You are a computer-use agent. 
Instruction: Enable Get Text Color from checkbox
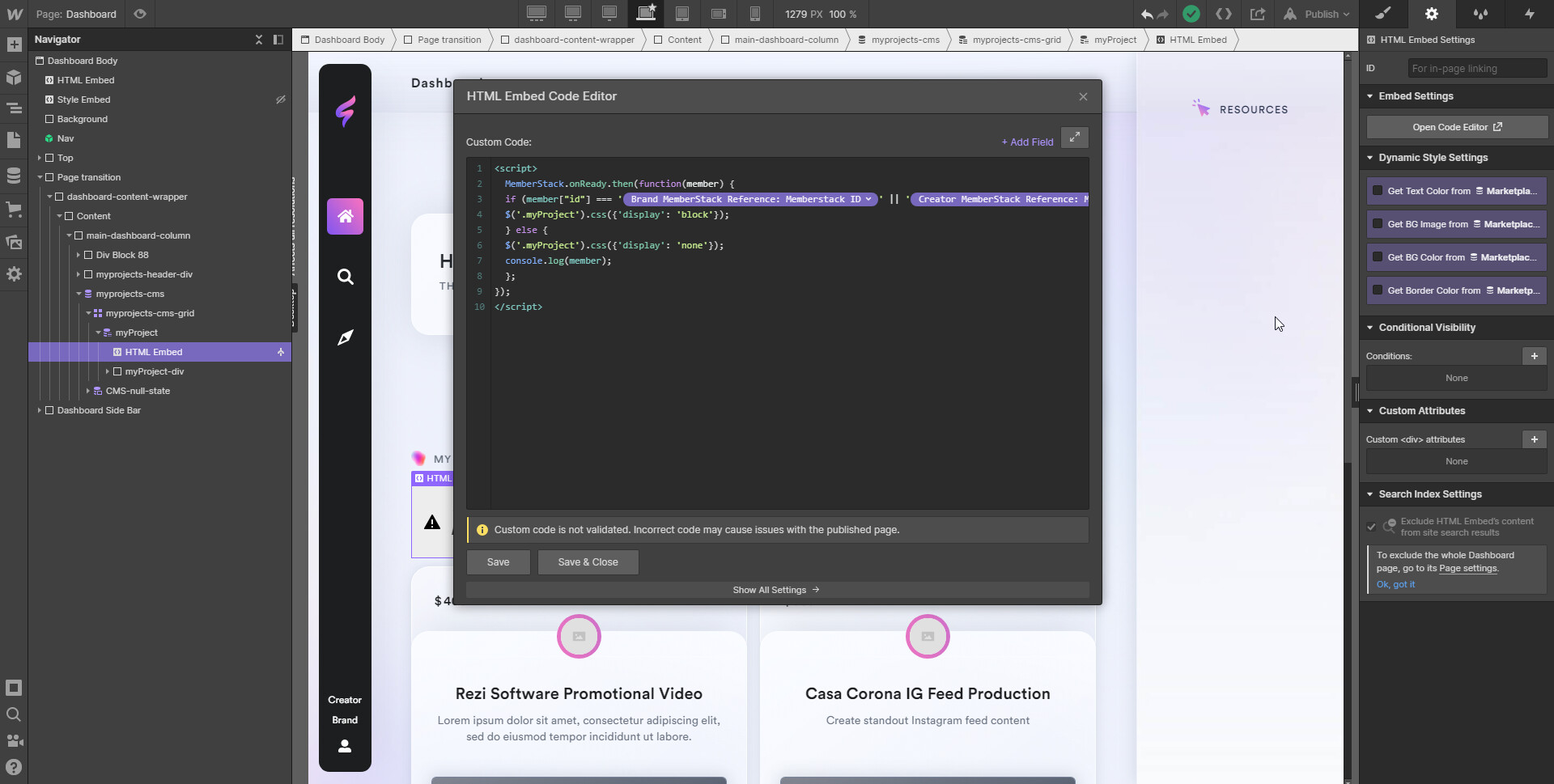coord(1378,191)
